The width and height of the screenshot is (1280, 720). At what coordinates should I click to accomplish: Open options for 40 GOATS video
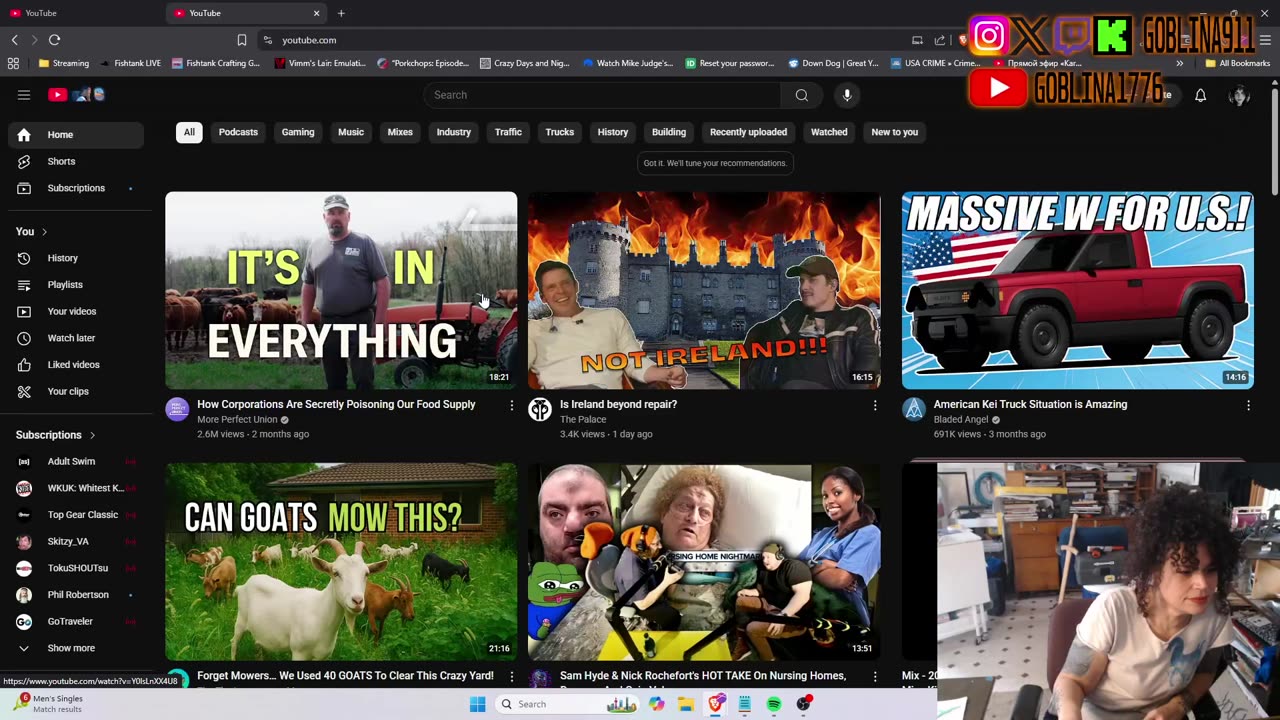tap(511, 676)
